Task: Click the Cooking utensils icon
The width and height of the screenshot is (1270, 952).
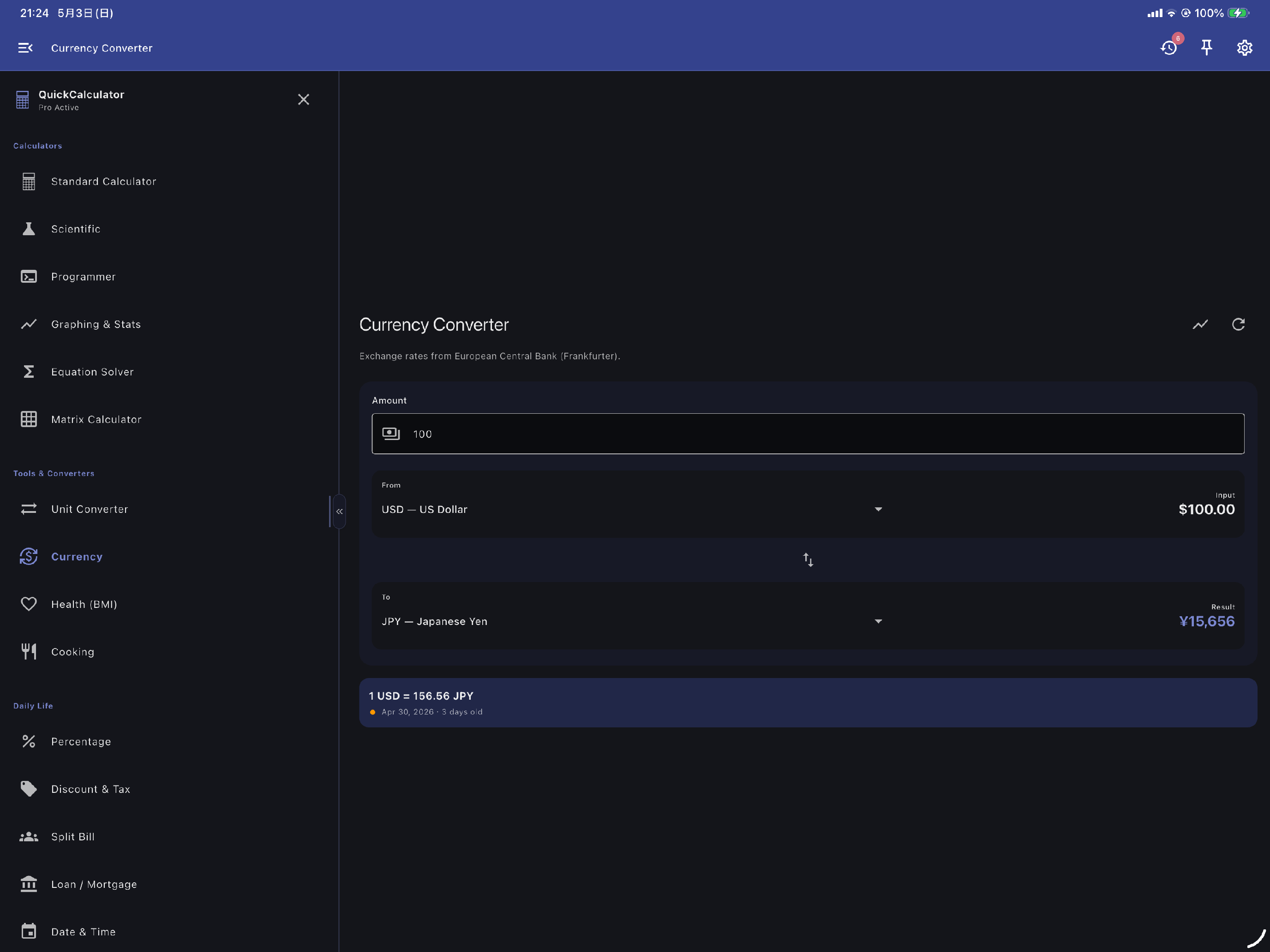Action: [29, 652]
